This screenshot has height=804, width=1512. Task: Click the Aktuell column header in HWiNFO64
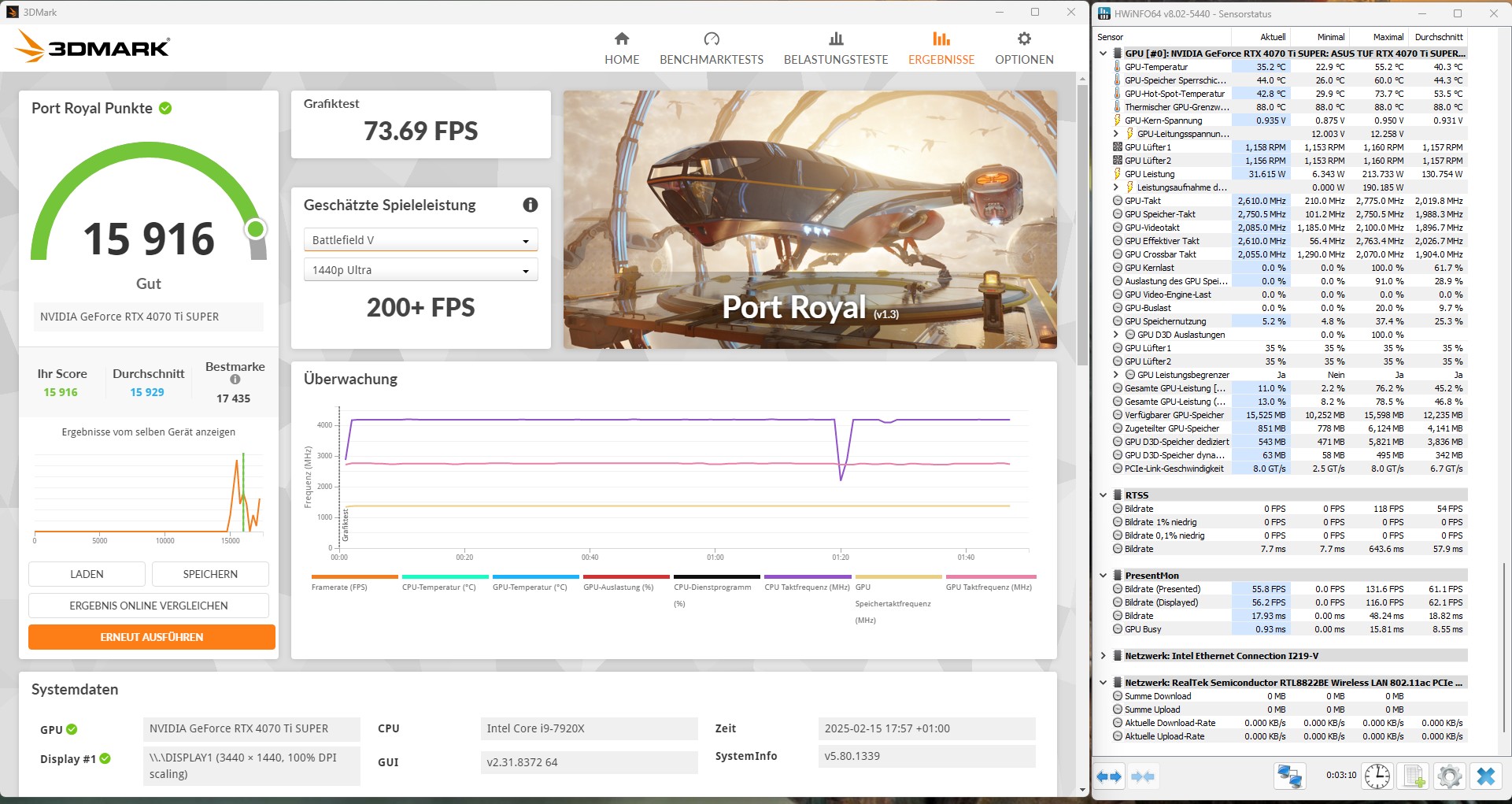click(1261, 37)
